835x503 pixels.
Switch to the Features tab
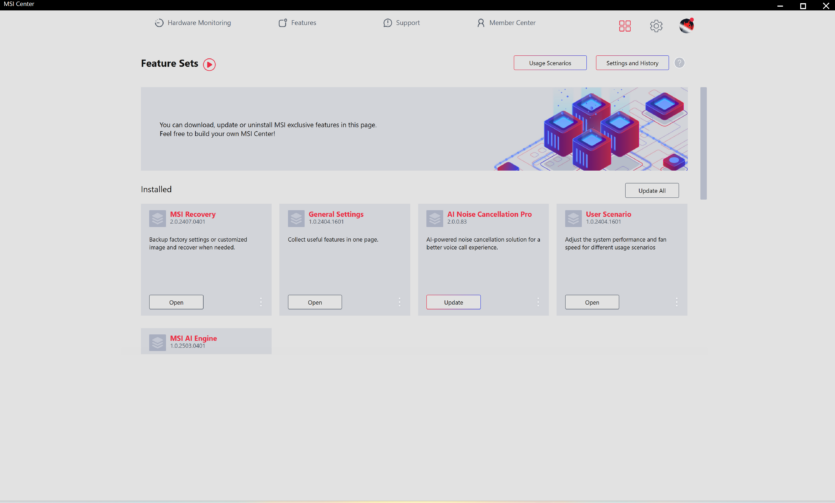[x=297, y=23]
